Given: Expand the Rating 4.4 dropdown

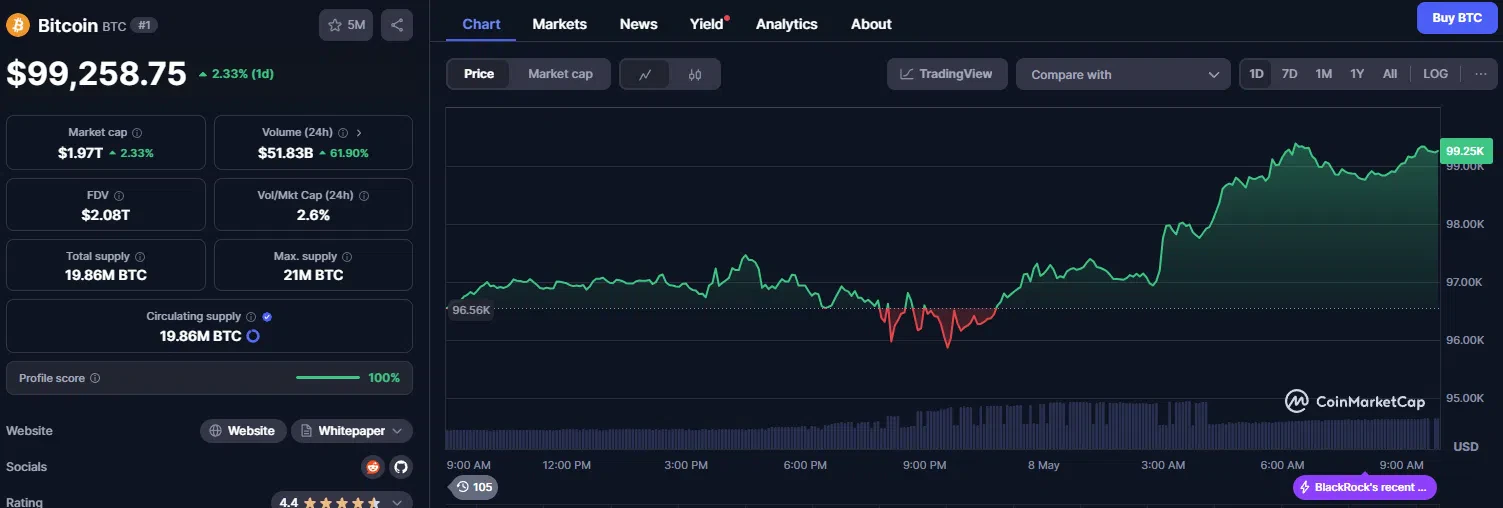Looking at the screenshot, I should [342, 502].
